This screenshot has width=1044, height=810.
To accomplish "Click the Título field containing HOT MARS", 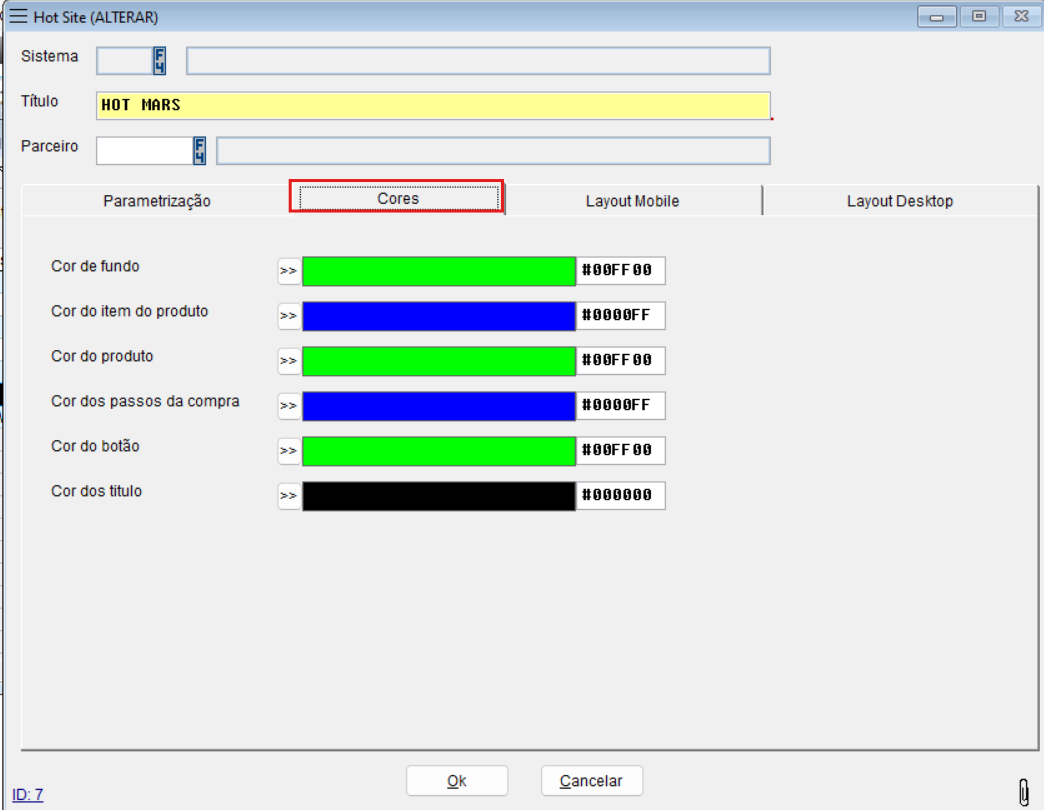I will 433,105.
